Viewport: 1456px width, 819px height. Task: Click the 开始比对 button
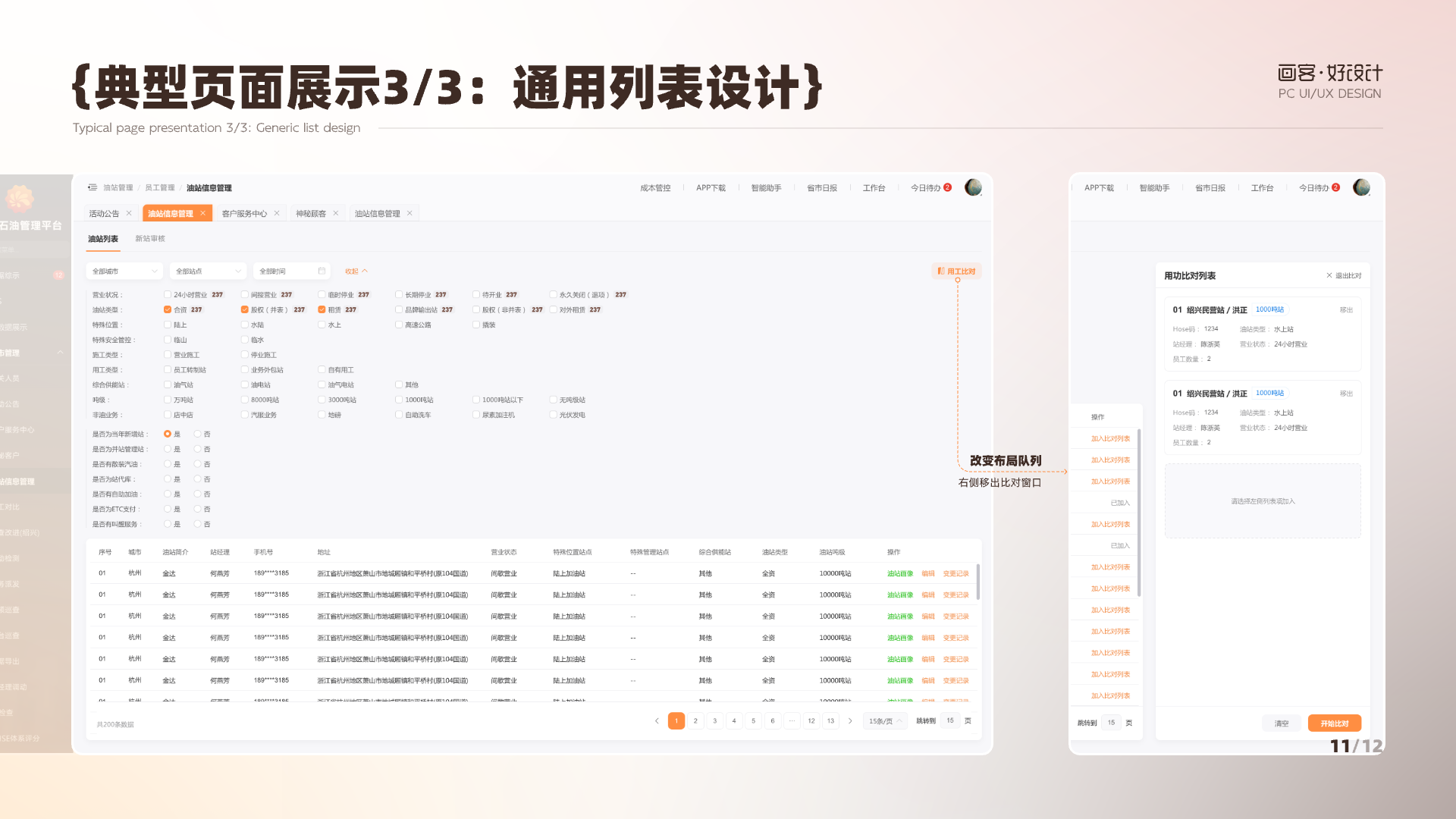click(1335, 723)
